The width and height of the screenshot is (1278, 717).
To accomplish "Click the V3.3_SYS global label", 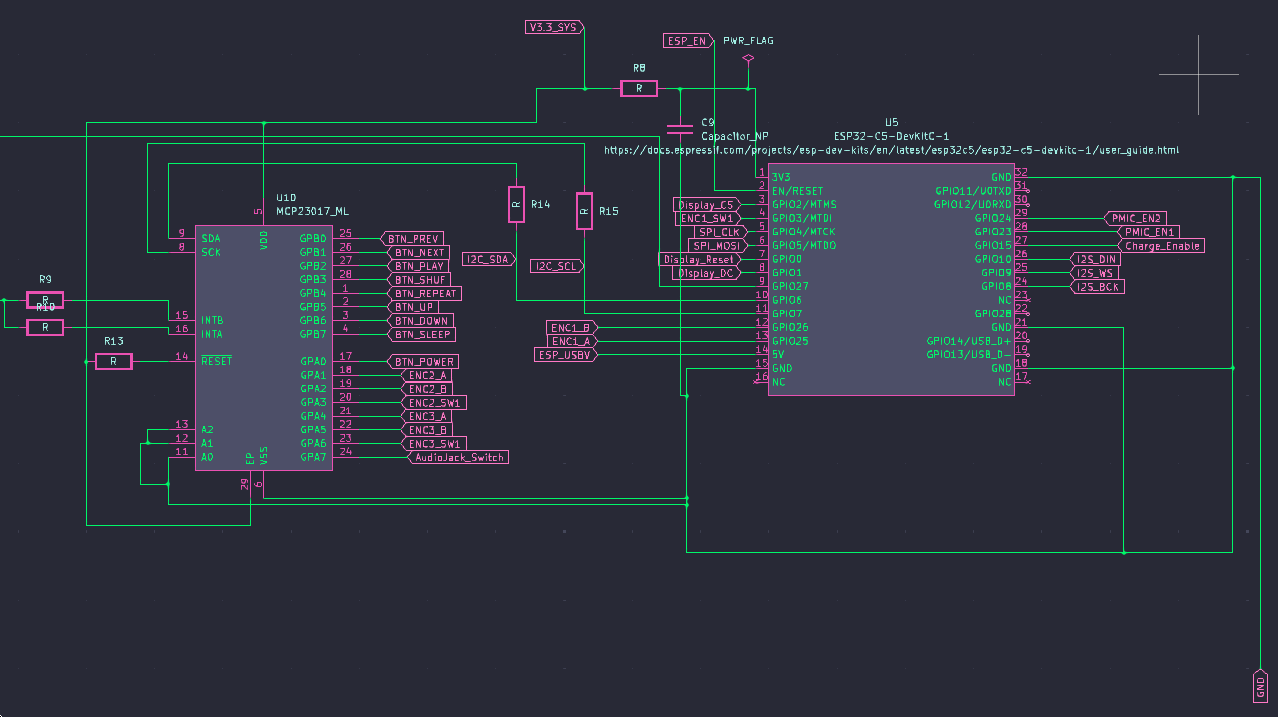I will (556, 27).
